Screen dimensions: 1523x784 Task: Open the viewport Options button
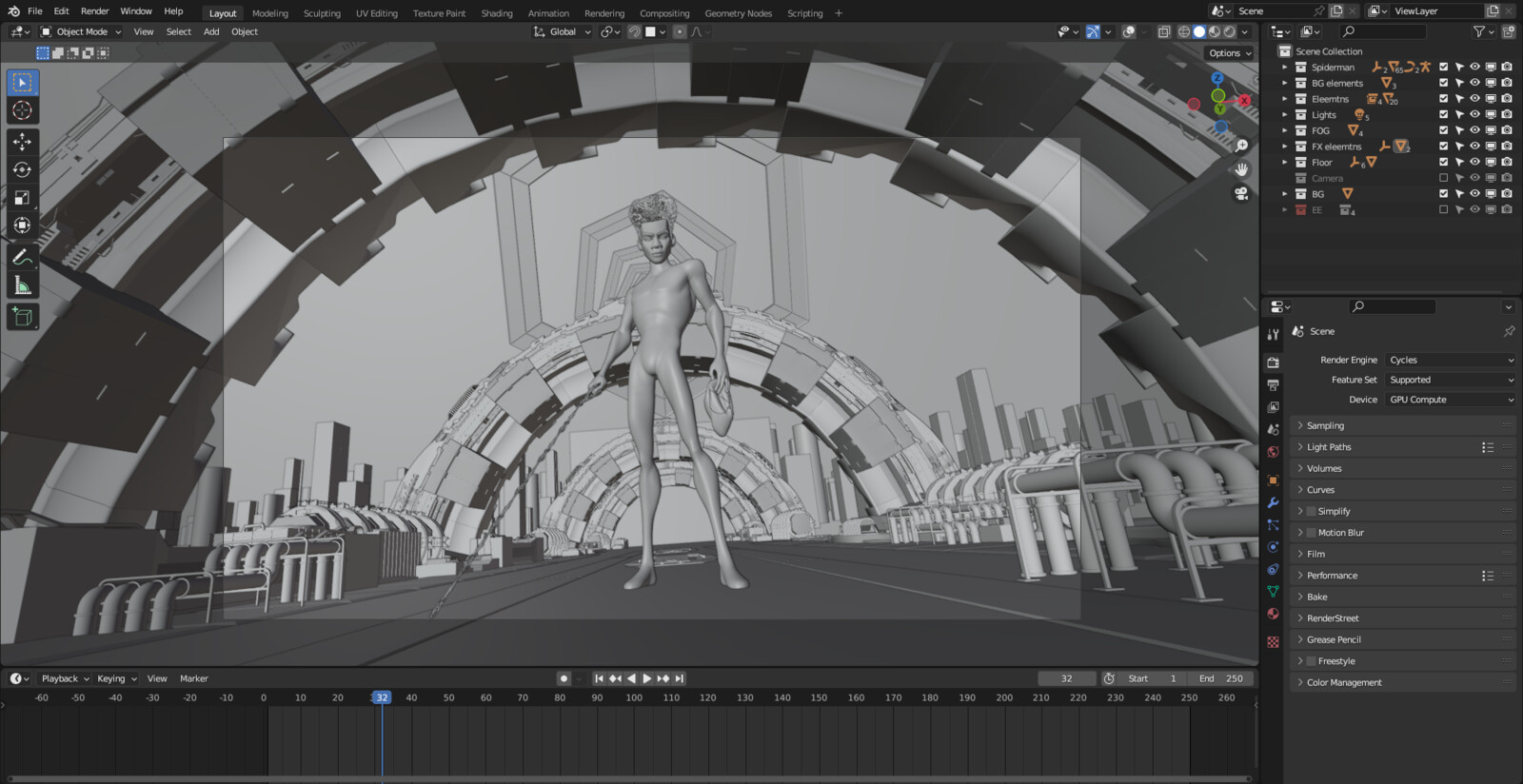point(1230,53)
